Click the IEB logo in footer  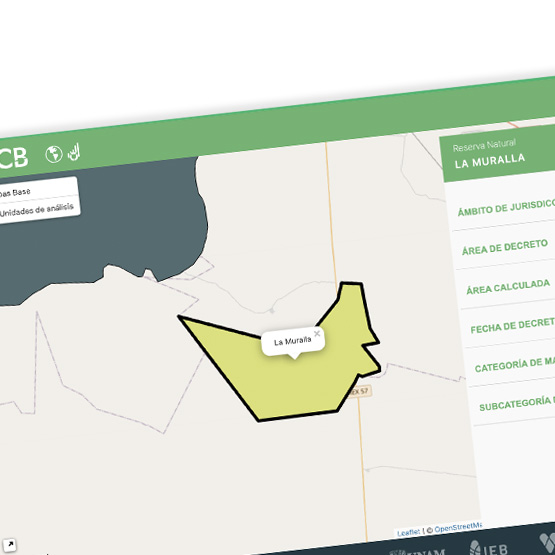coord(488,549)
